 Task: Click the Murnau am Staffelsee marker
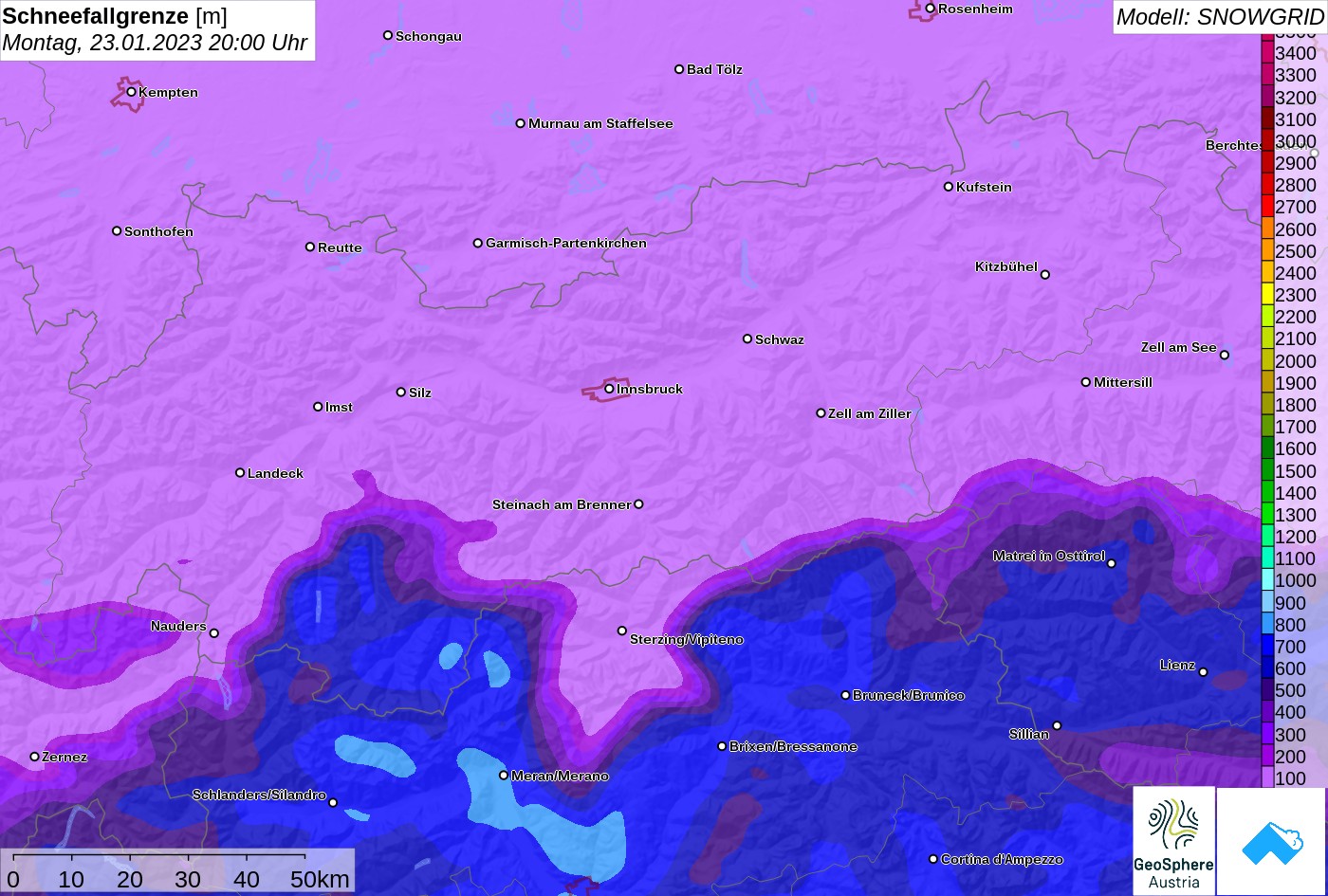pyautogui.click(x=521, y=123)
